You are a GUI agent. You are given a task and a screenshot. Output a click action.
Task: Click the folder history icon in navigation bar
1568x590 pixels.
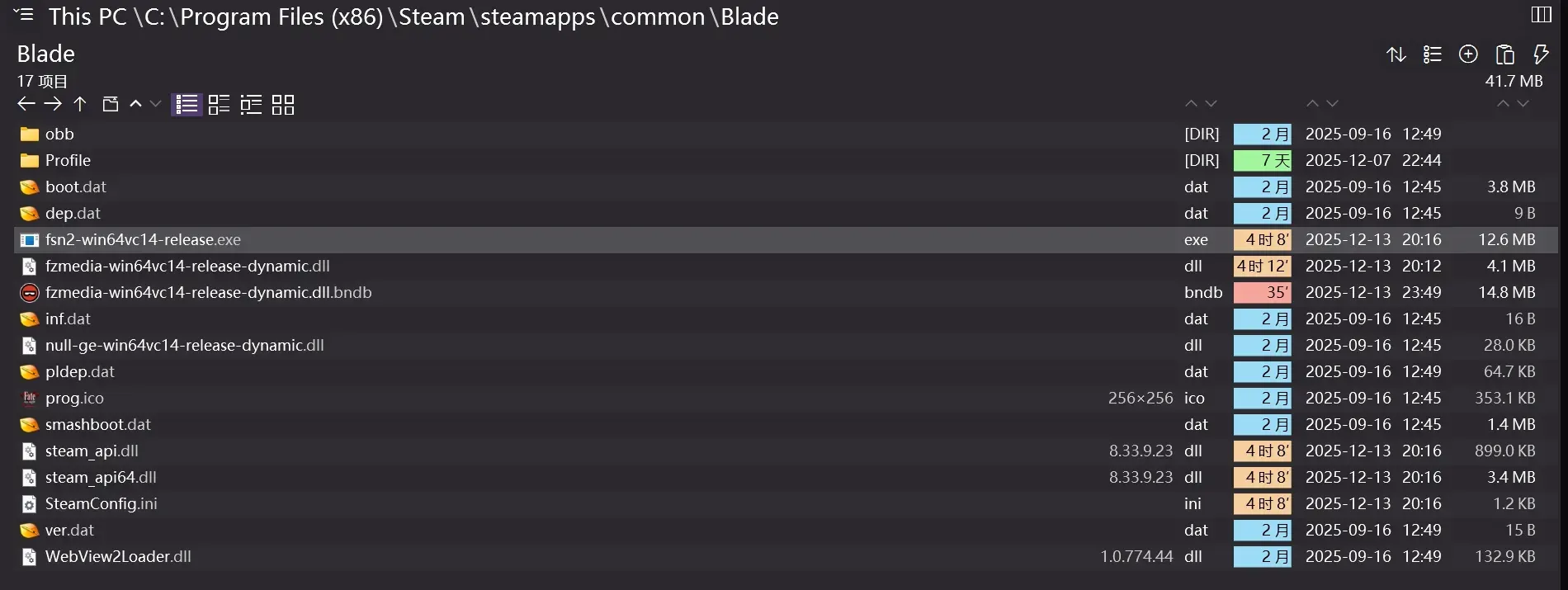110,104
